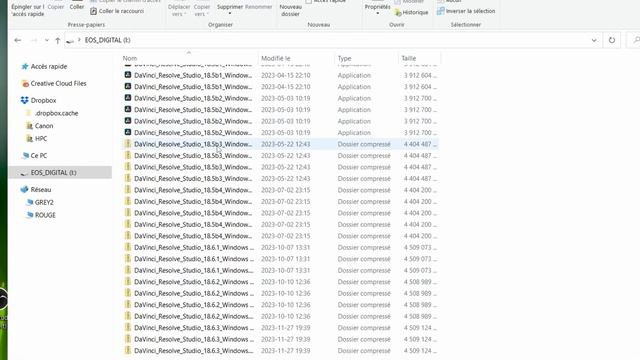Expand the Supprimer dropdown arrow

coord(230,13)
